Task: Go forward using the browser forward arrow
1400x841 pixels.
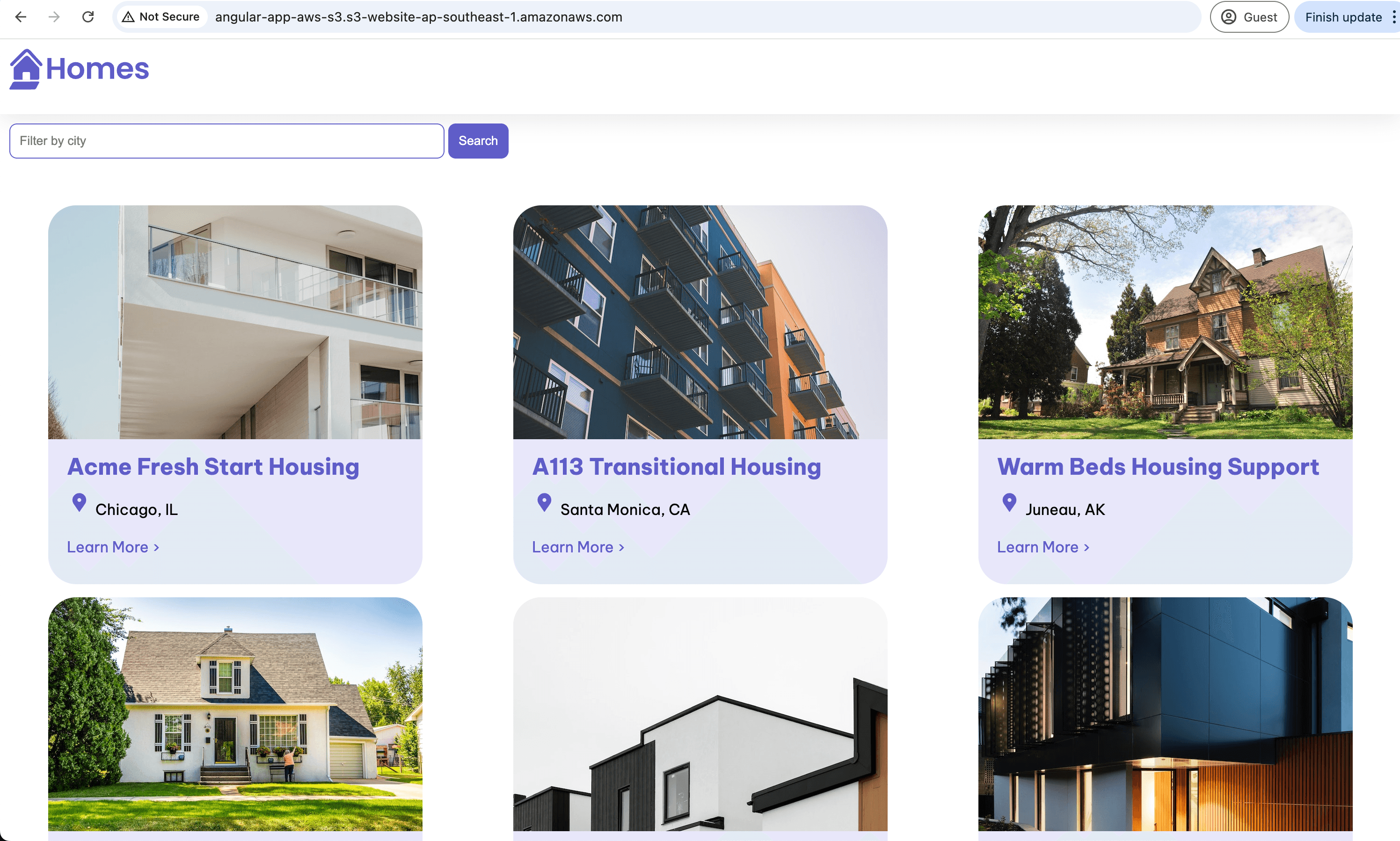Action: coord(54,17)
